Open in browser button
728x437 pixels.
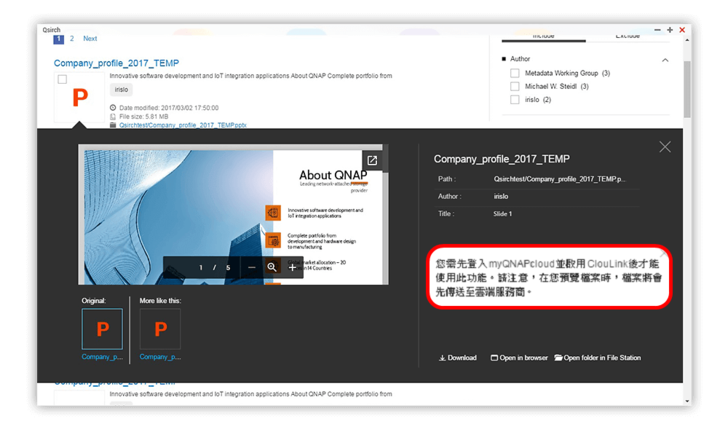(519, 358)
